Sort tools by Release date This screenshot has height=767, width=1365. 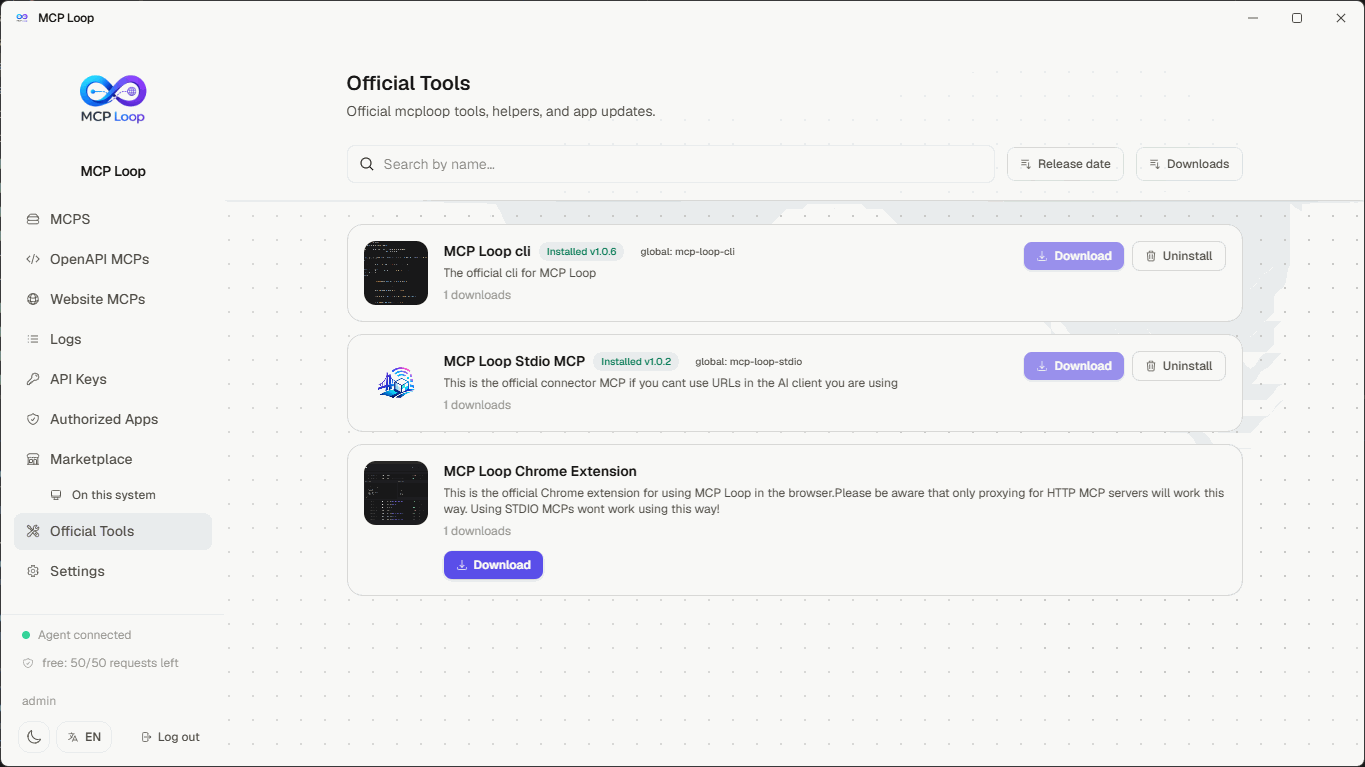(1065, 164)
